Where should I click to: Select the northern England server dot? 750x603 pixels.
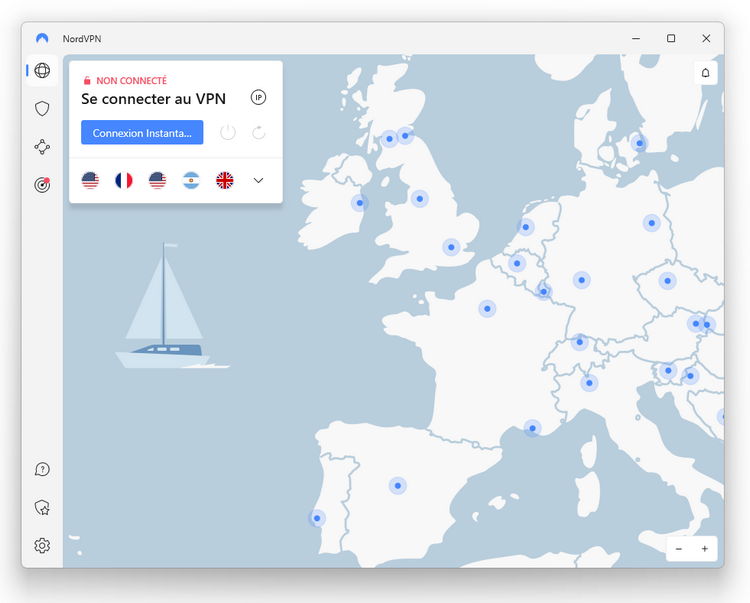point(419,199)
